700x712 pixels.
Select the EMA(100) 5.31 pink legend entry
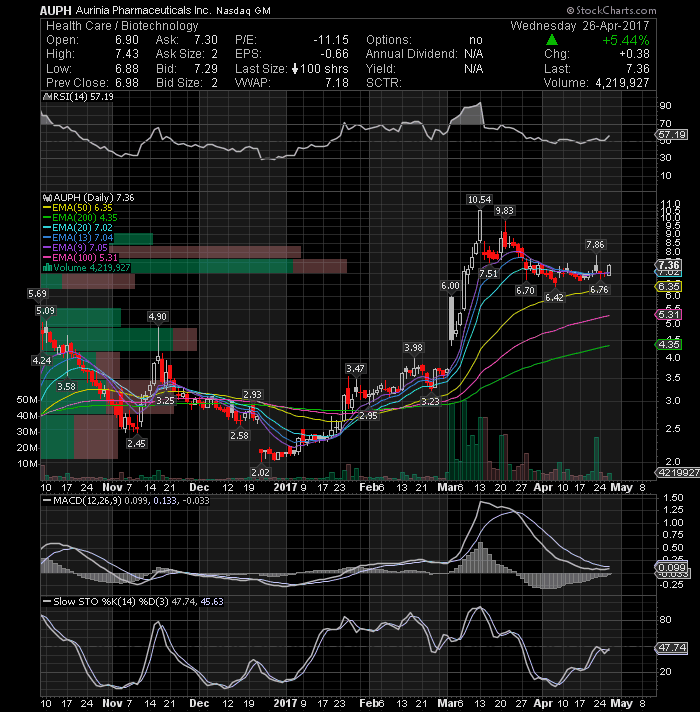(80, 257)
